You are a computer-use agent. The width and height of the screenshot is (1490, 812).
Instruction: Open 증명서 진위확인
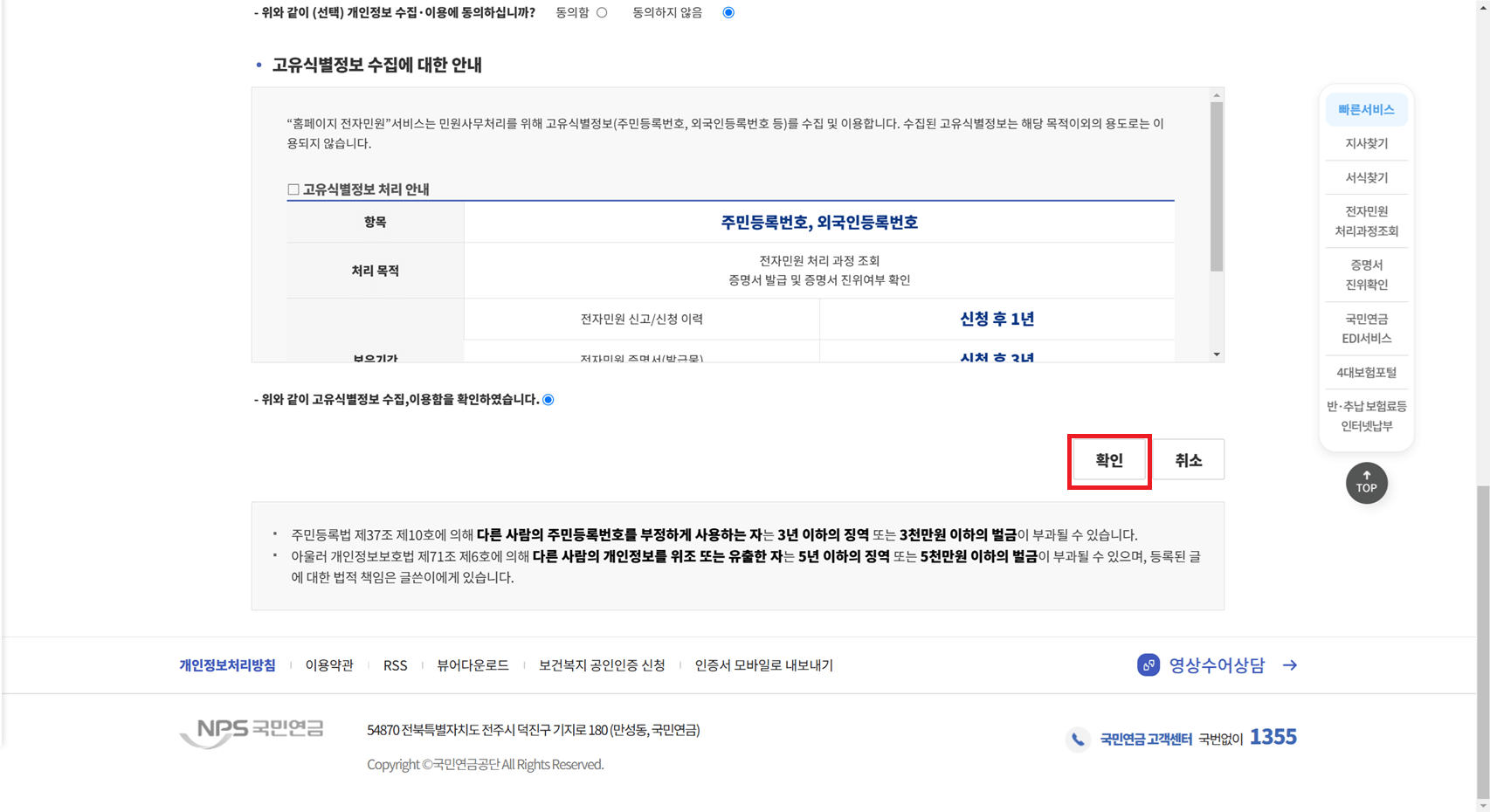click(x=1366, y=274)
